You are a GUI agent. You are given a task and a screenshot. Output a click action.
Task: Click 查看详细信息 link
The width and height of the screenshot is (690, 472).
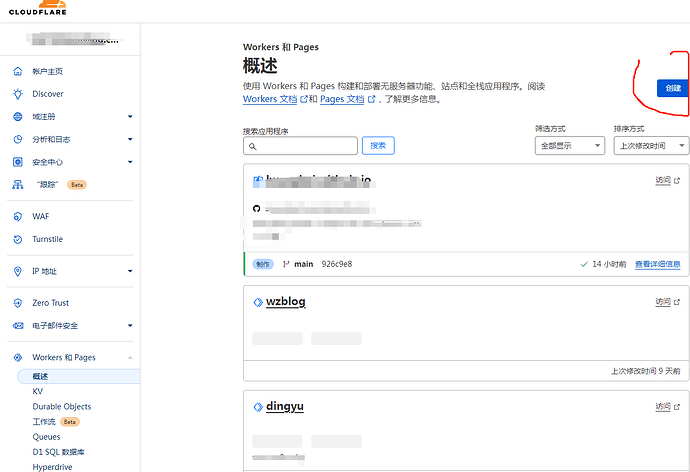point(657,264)
